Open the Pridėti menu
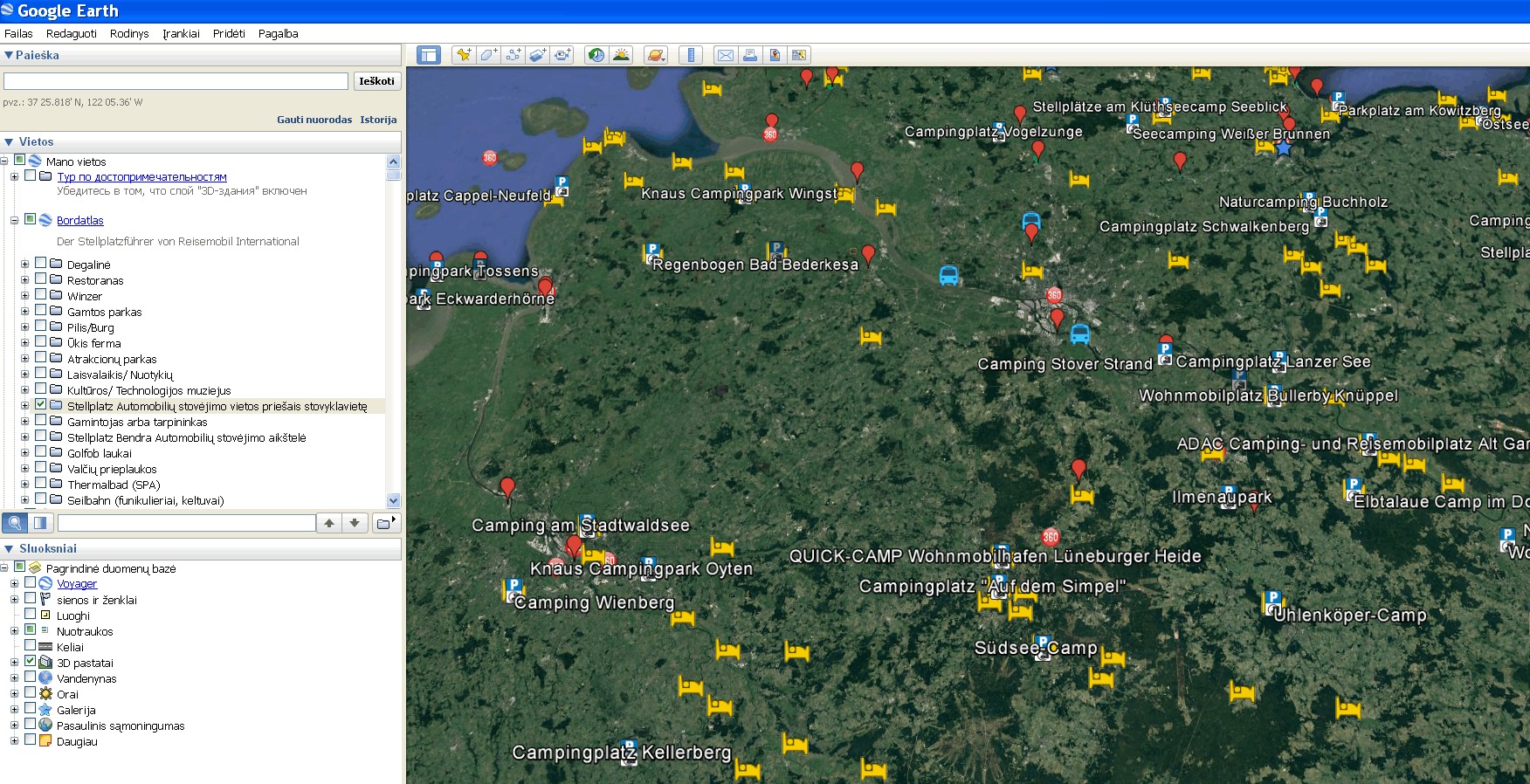 [x=229, y=33]
